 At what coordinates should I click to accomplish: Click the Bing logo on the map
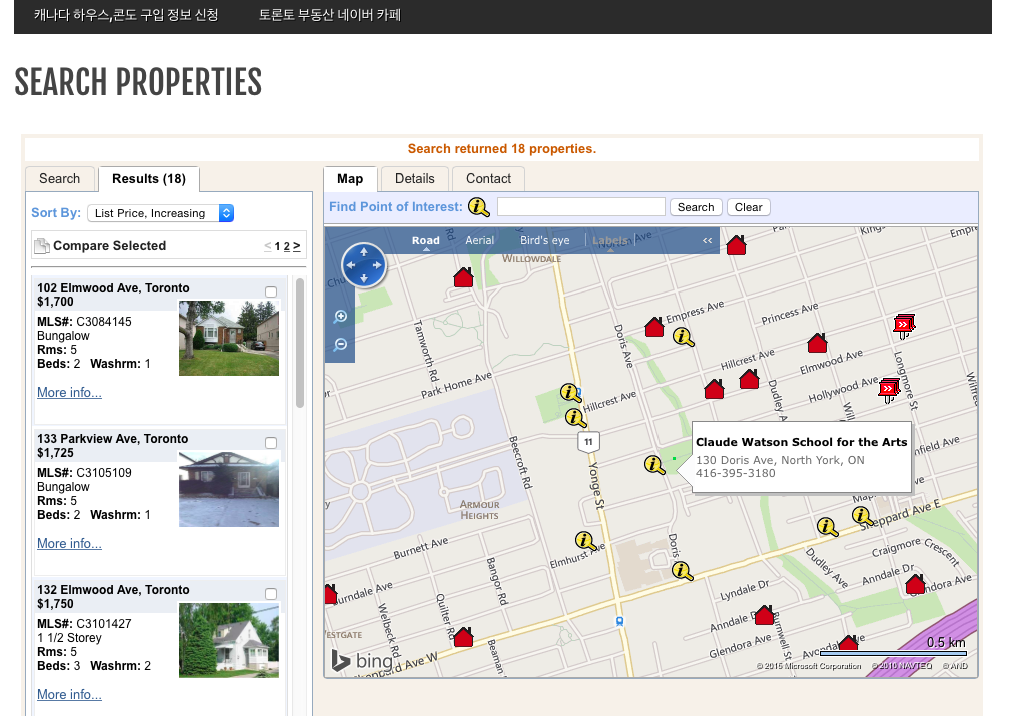point(362,661)
